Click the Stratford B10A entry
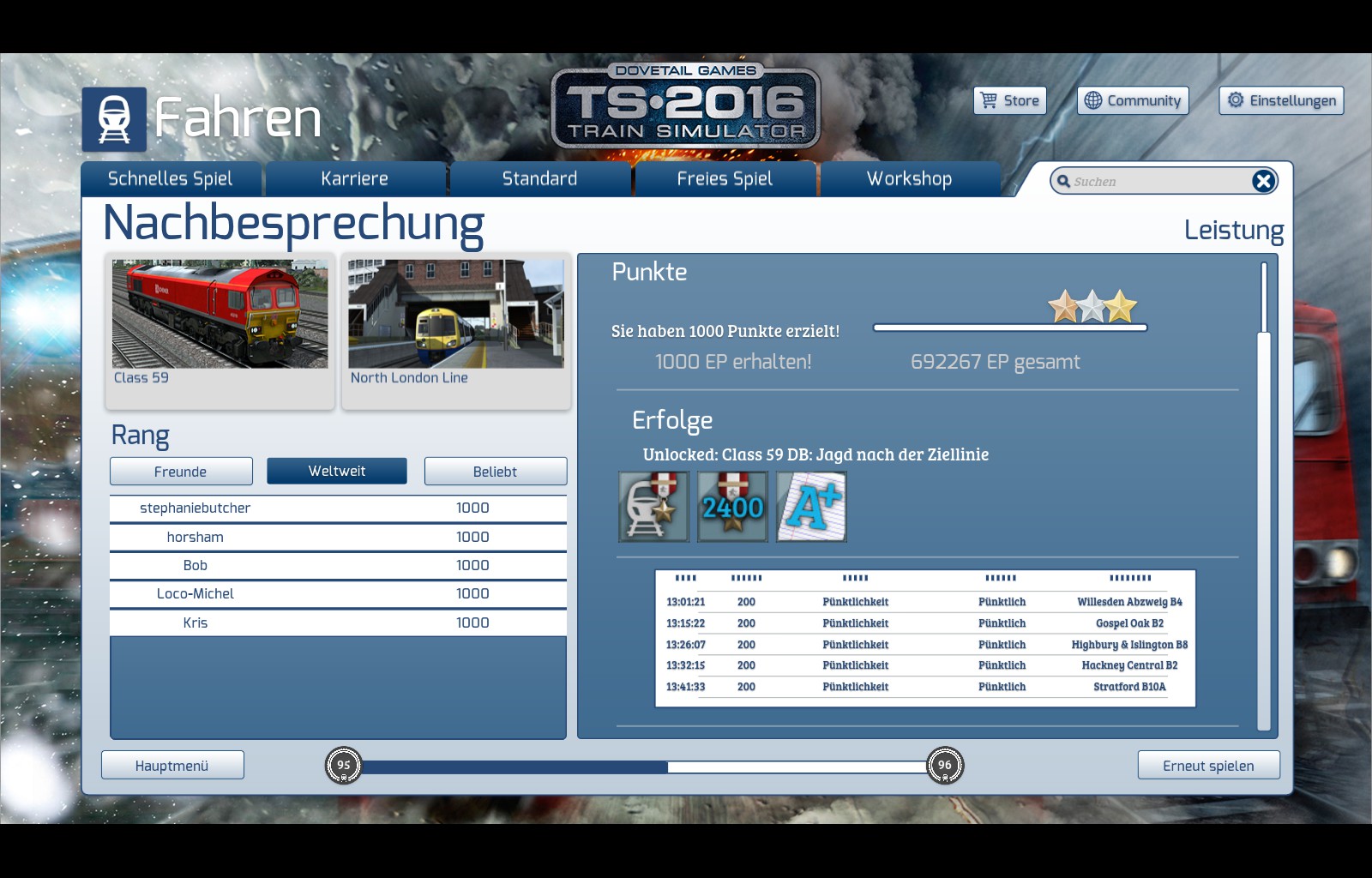Screen dimensions: 1372x878 click(x=1129, y=687)
